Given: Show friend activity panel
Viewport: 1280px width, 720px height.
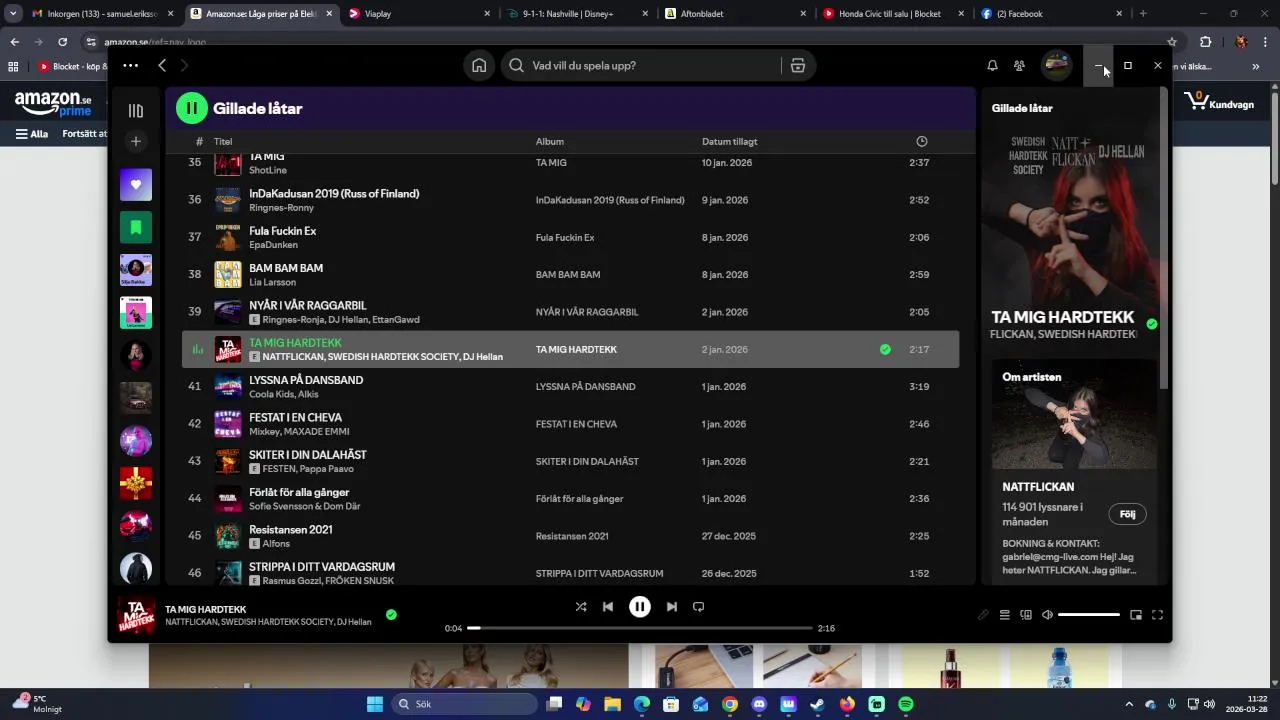Looking at the screenshot, I should coord(1019,65).
